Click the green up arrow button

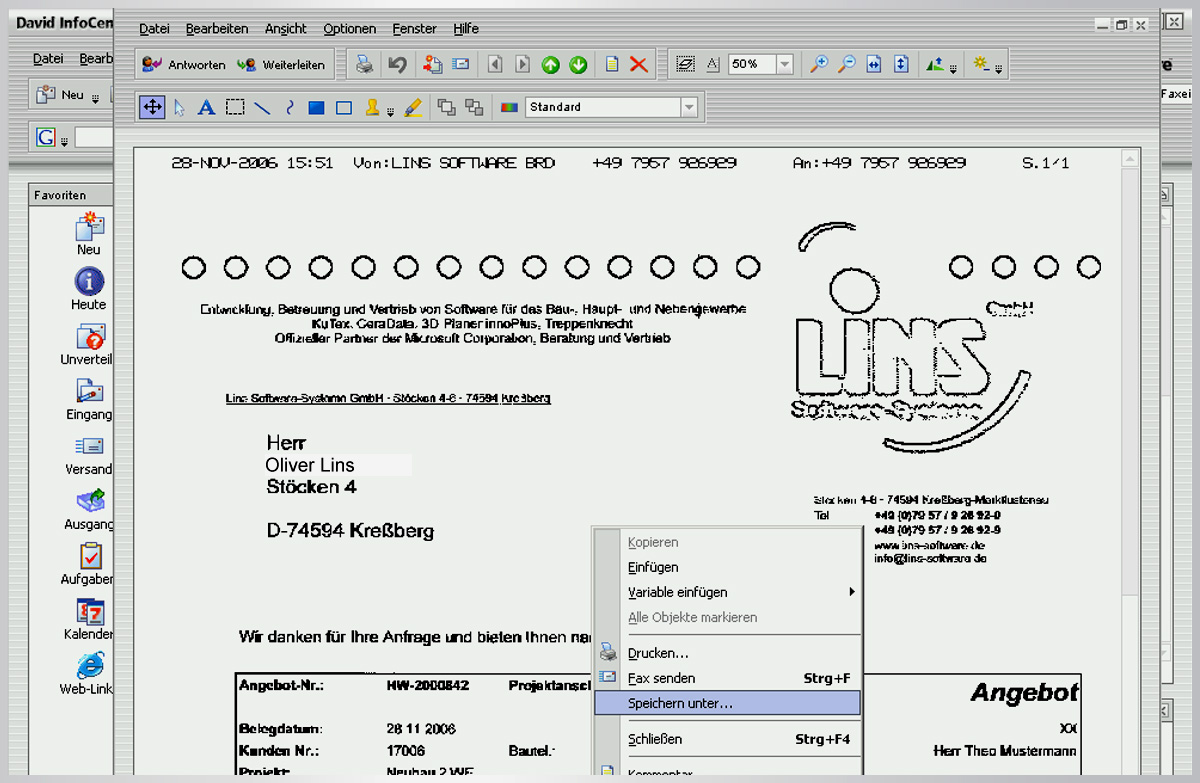pos(550,65)
